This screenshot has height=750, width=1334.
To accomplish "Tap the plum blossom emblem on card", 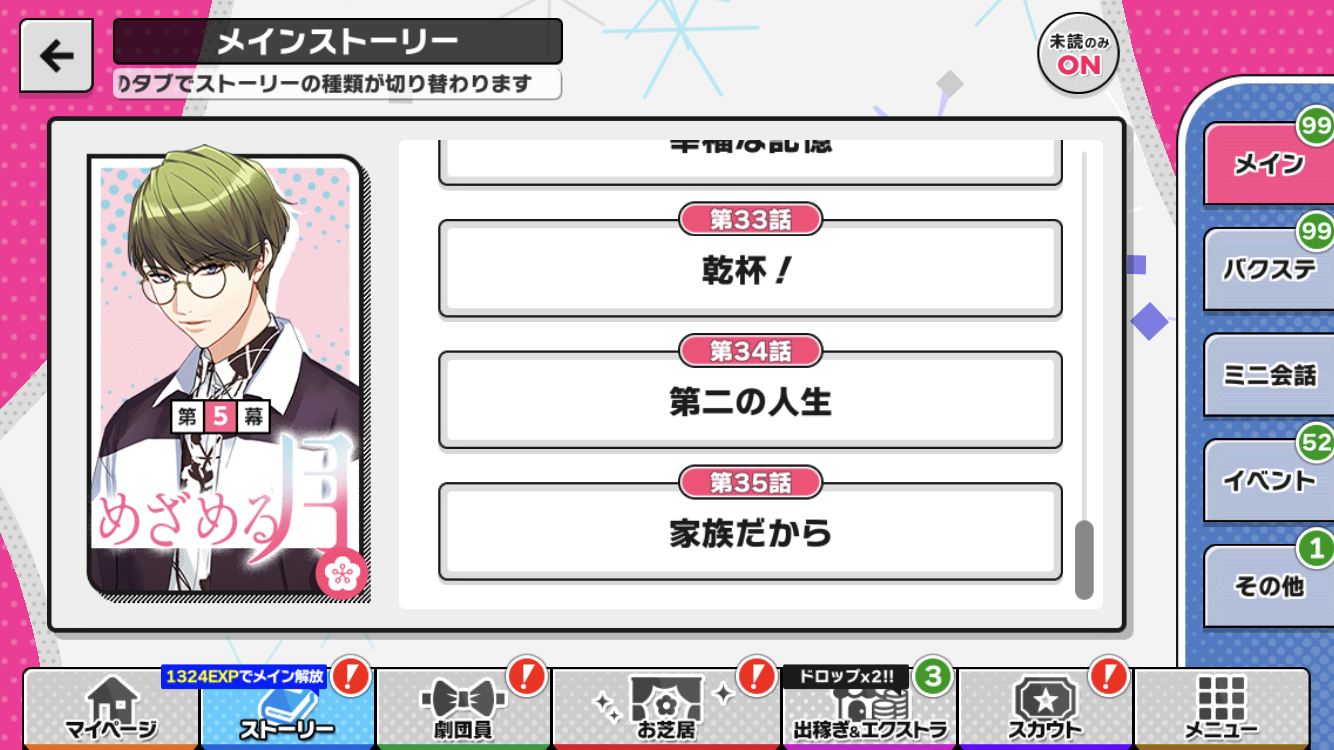I will [x=342, y=574].
